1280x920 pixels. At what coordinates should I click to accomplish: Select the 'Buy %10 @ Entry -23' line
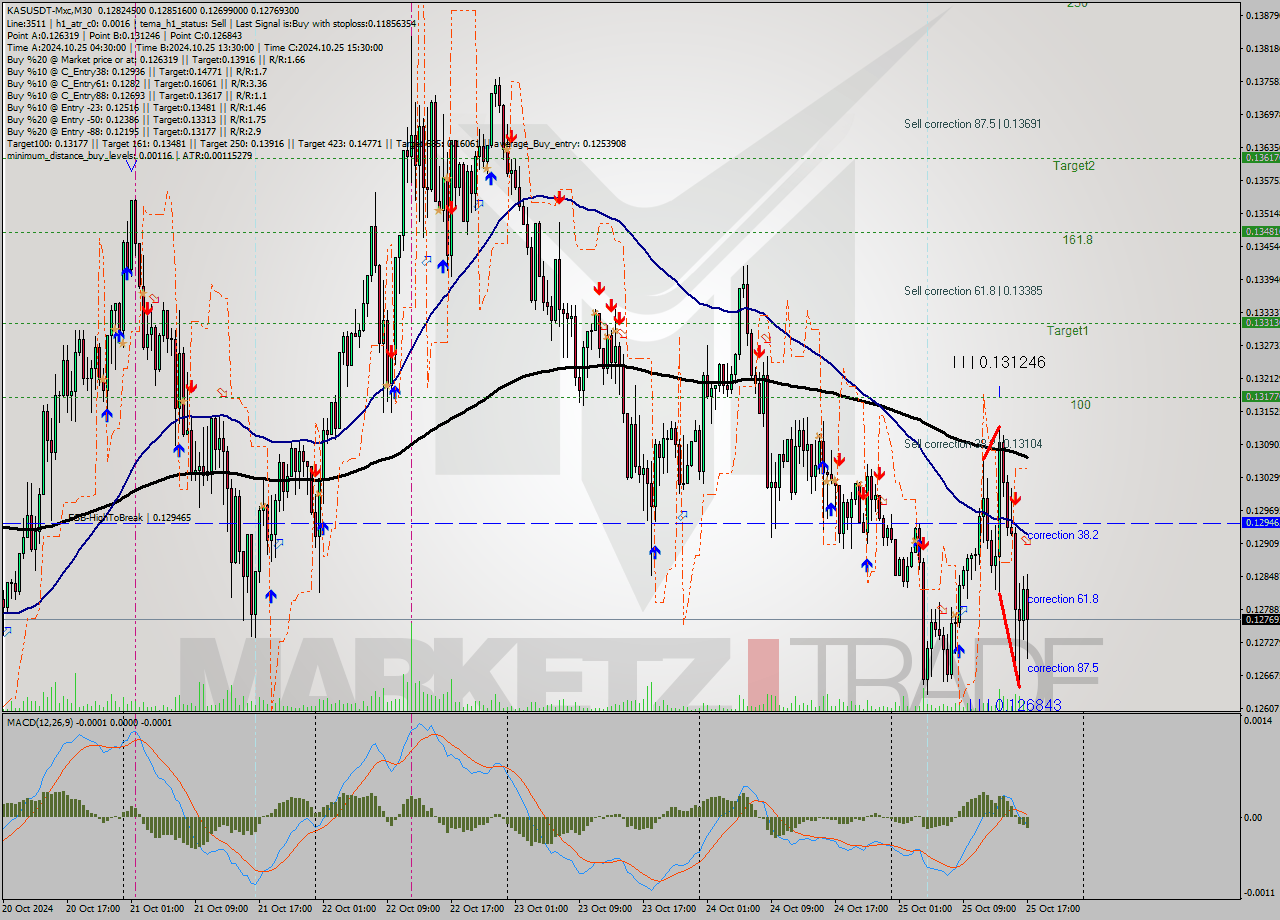pos(136,107)
